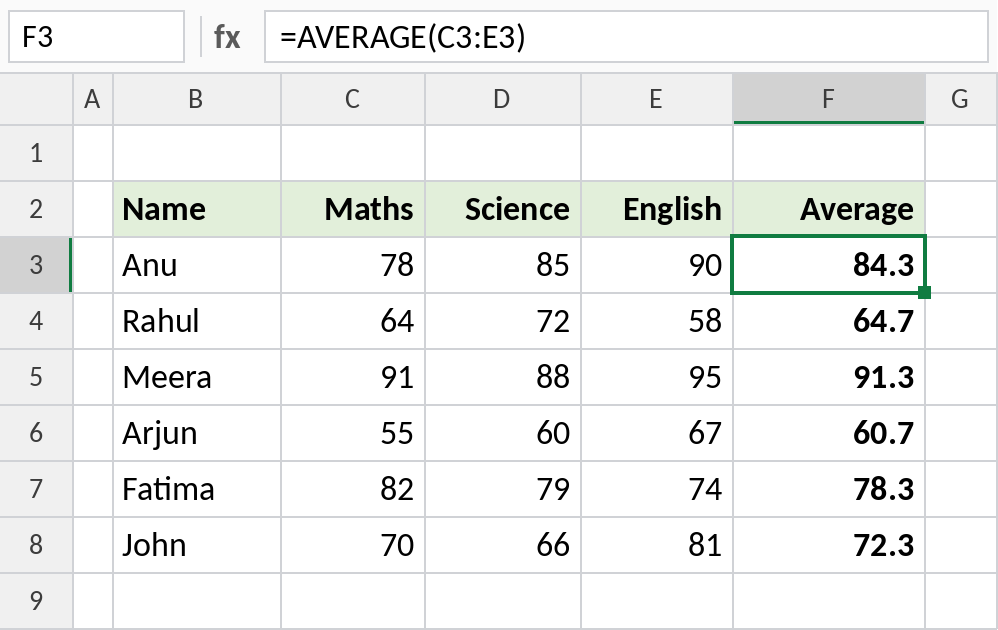The image size is (998, 630).
Task: Select row 2 header
Action: 36,209
